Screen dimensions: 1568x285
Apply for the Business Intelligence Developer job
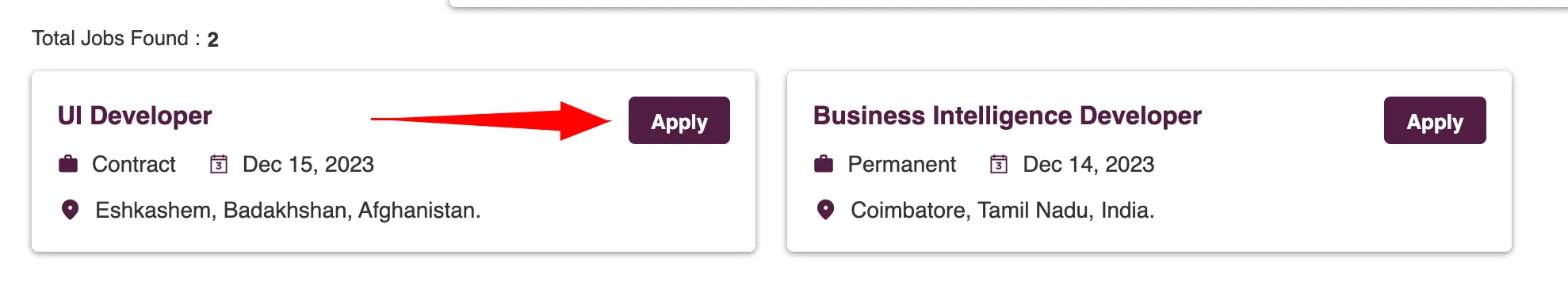pyautogui.click(x=1435, y=120)
